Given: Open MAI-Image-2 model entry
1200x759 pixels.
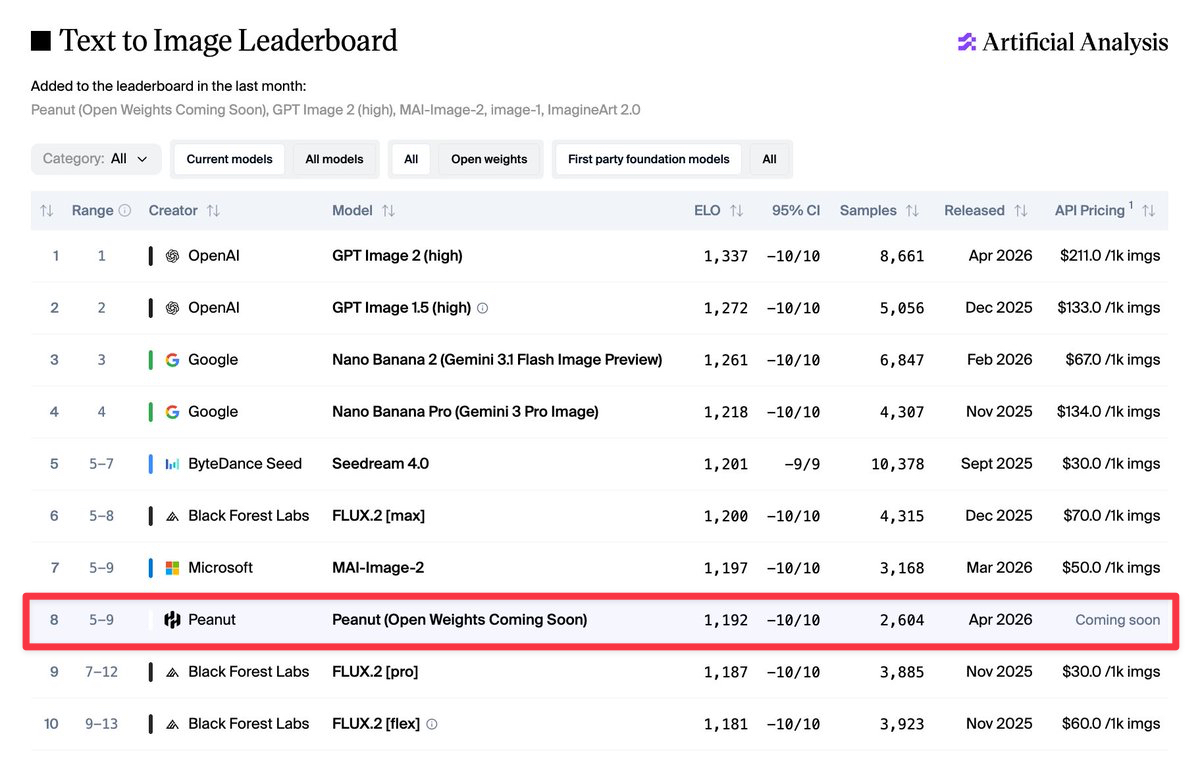Looking at the screenshot, I should tap(378, 568).
